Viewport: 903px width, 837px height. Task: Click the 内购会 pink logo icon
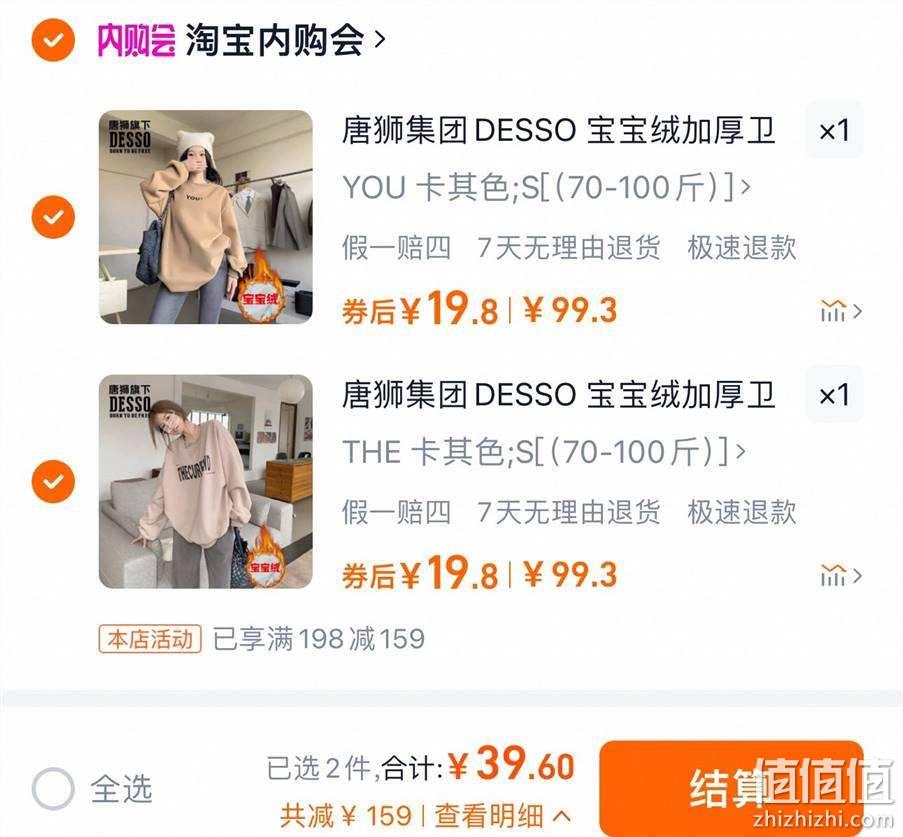click(136, 40)
